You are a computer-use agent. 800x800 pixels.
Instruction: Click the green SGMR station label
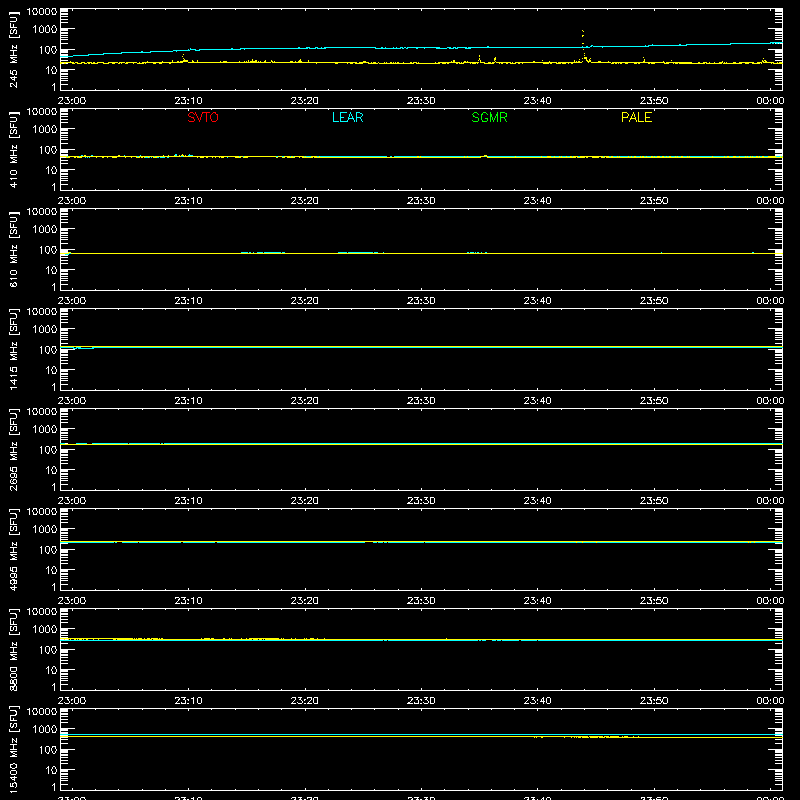coord(489,117)
